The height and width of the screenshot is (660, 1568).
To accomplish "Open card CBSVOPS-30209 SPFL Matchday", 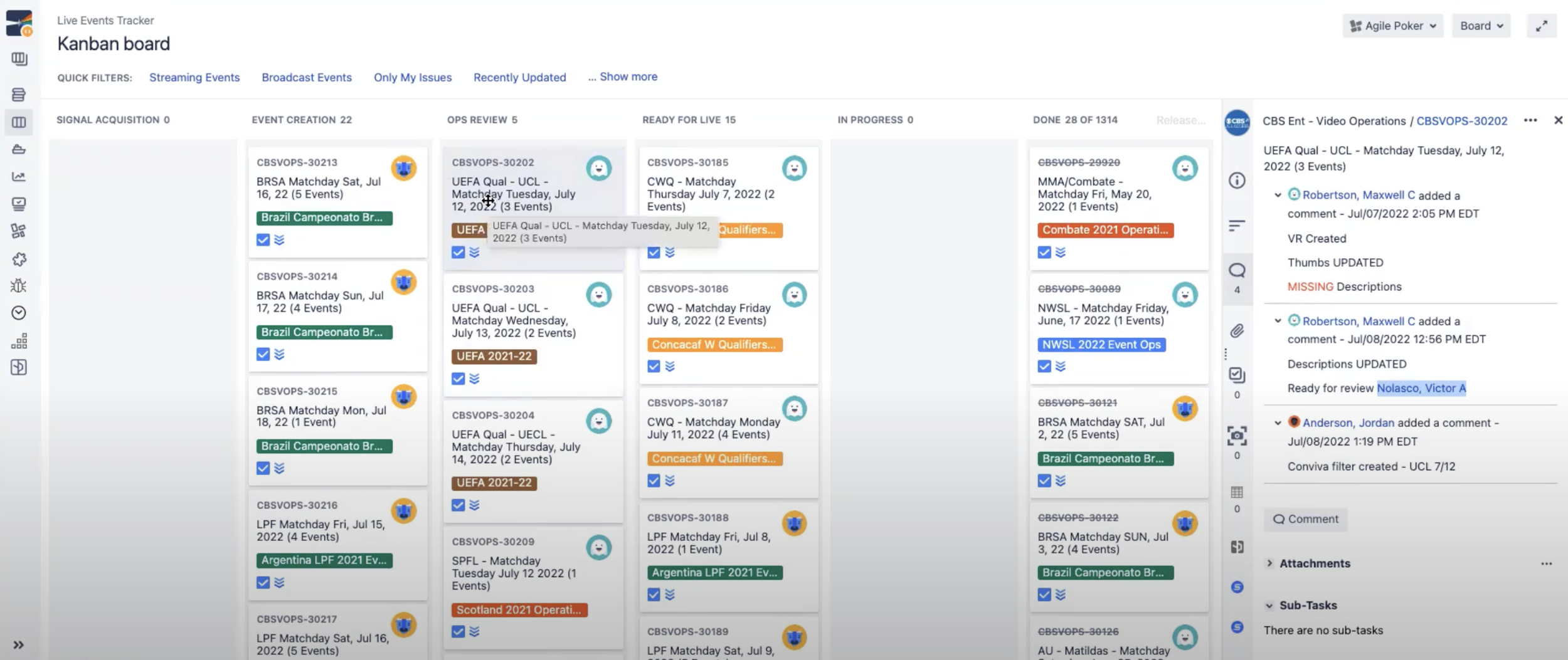I will (533, 588).
